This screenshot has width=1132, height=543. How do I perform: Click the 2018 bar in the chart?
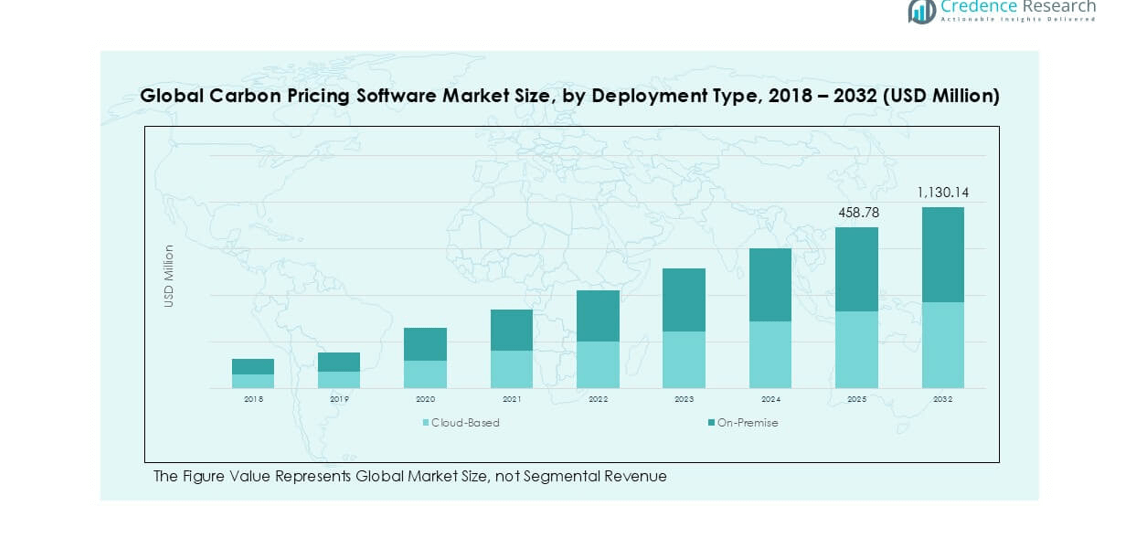[x=253, y=373]
